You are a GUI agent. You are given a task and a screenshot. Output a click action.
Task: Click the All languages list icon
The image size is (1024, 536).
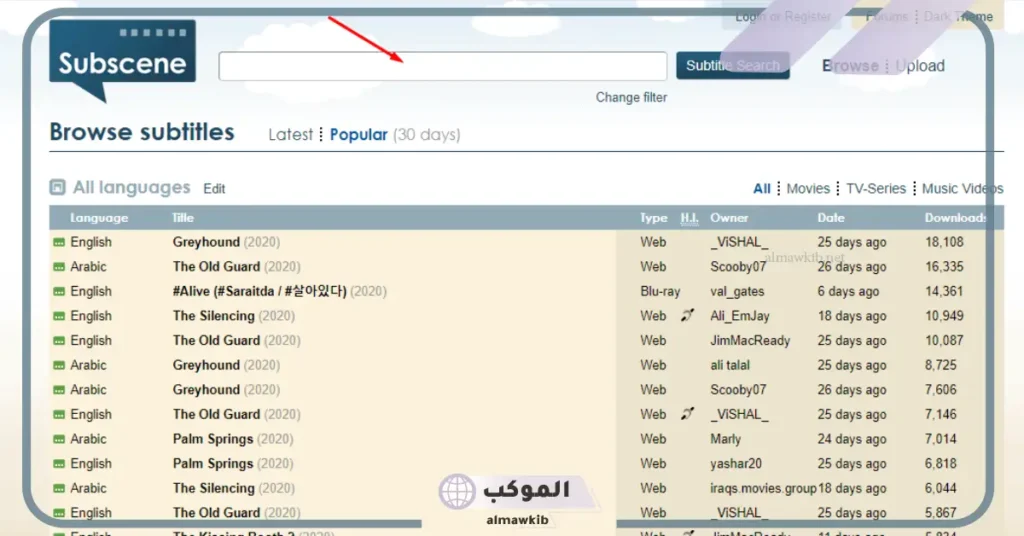[x=58, y=187]
